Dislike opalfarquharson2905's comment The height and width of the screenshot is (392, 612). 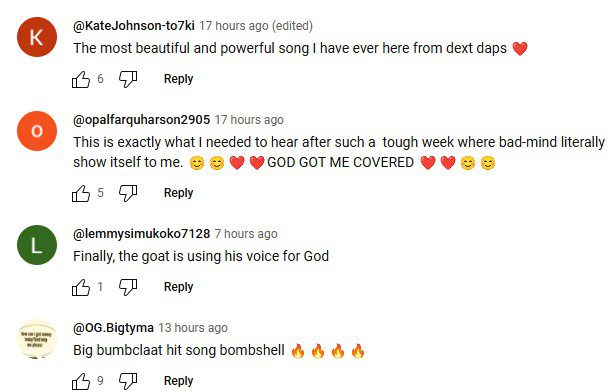[x=128, y=193]
